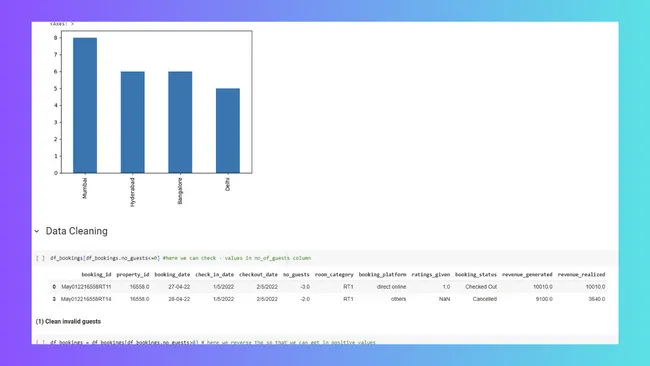Select the Delhi bar in the chart

[228, 131]
